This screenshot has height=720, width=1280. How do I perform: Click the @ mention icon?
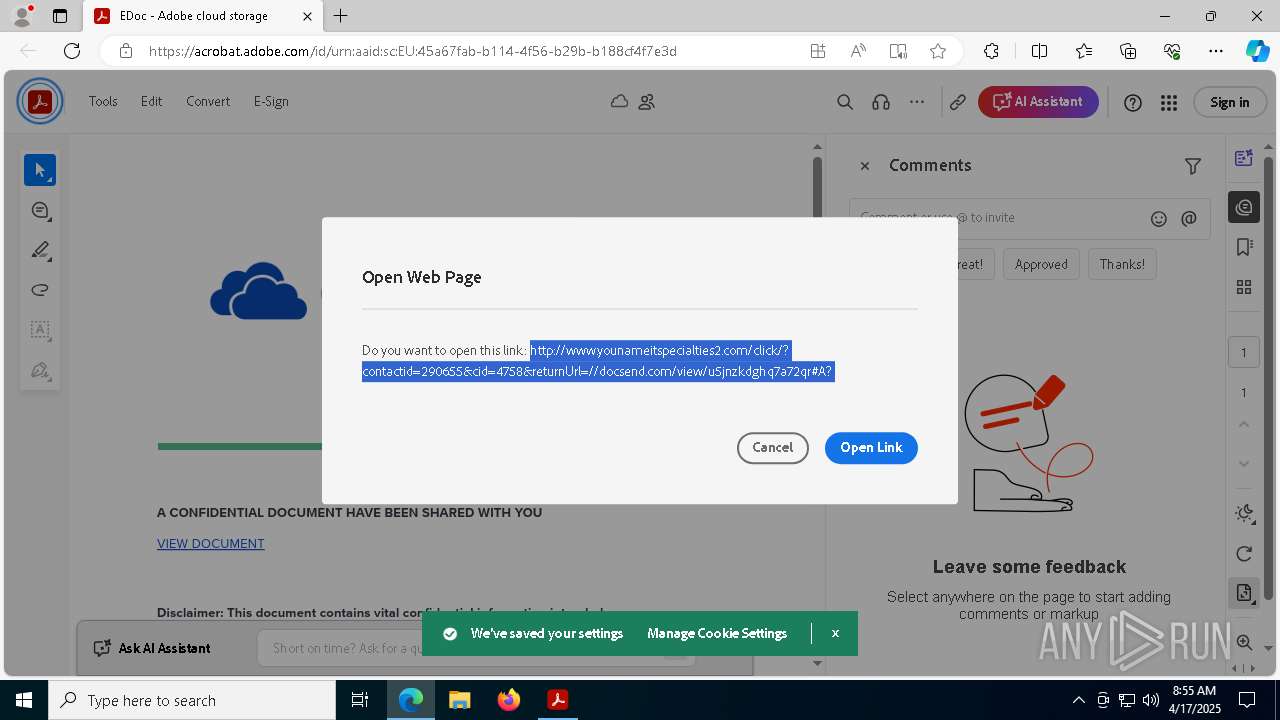pyautogui.click(x=1189, y=218)
